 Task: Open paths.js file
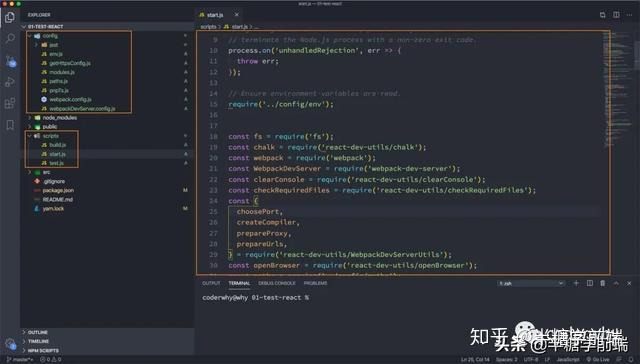tap(58, 81)
